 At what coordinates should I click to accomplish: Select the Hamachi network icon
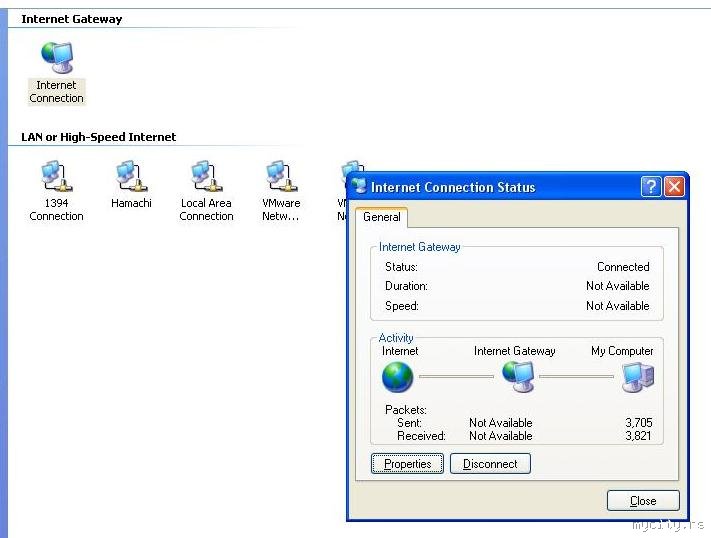(x=131, y=177)
